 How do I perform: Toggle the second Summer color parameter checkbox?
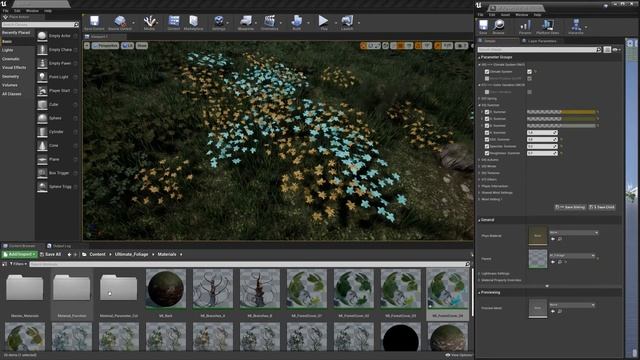[x=487, y=119]
